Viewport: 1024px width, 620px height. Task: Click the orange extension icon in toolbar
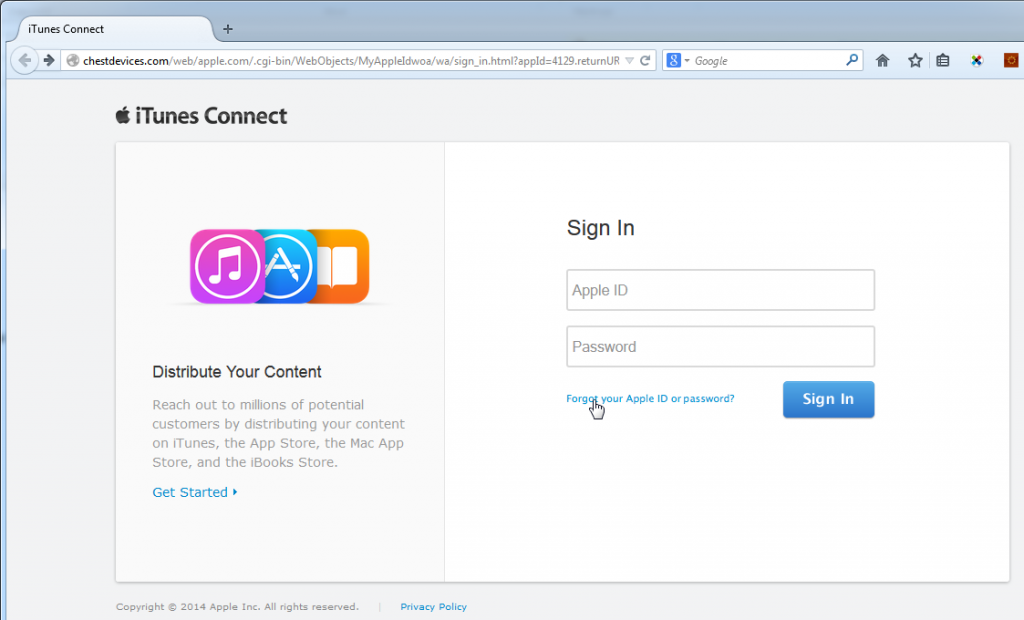pyautogui.click(x=1011, y=61)
